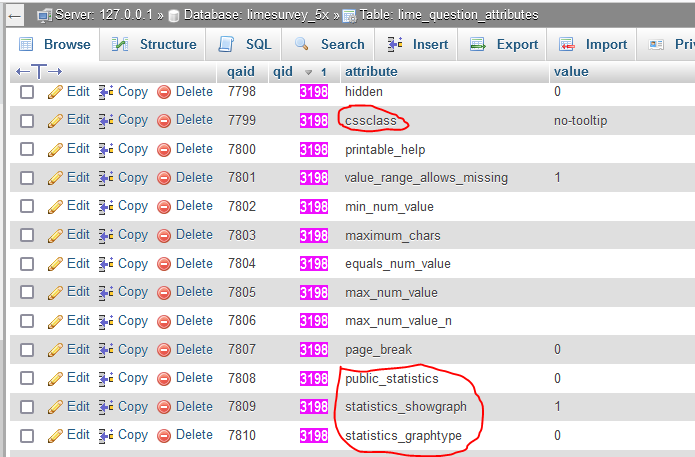Click the red Delete icon for row 7800
The width and height of the screenshot is (695, 457).
164,149
